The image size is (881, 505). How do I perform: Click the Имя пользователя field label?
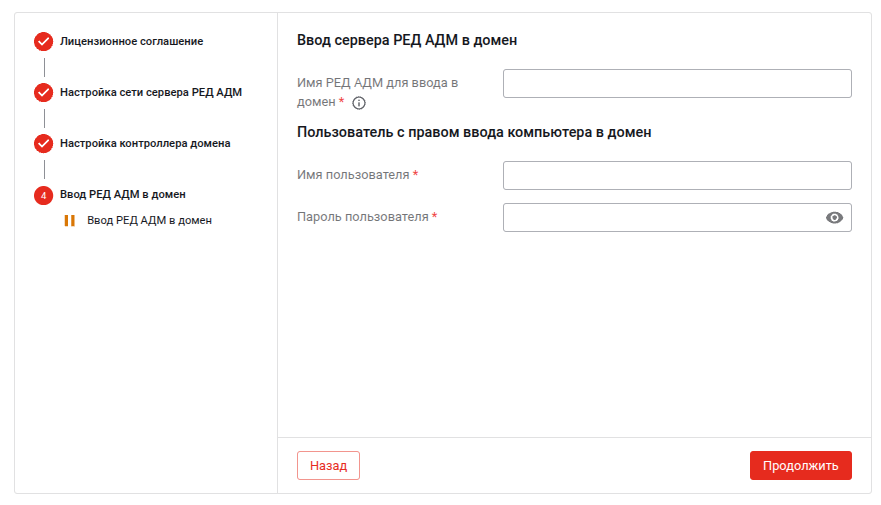tap(353, 175)
